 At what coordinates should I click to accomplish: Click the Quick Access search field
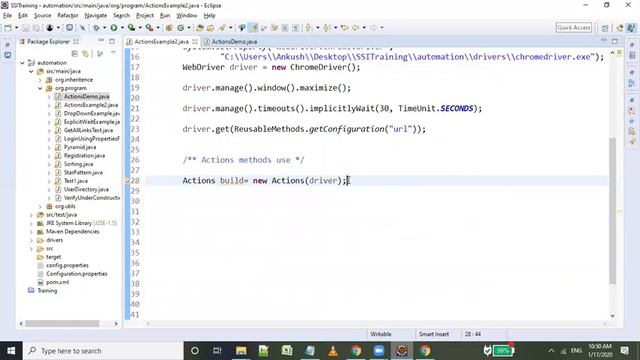[573, 27]
